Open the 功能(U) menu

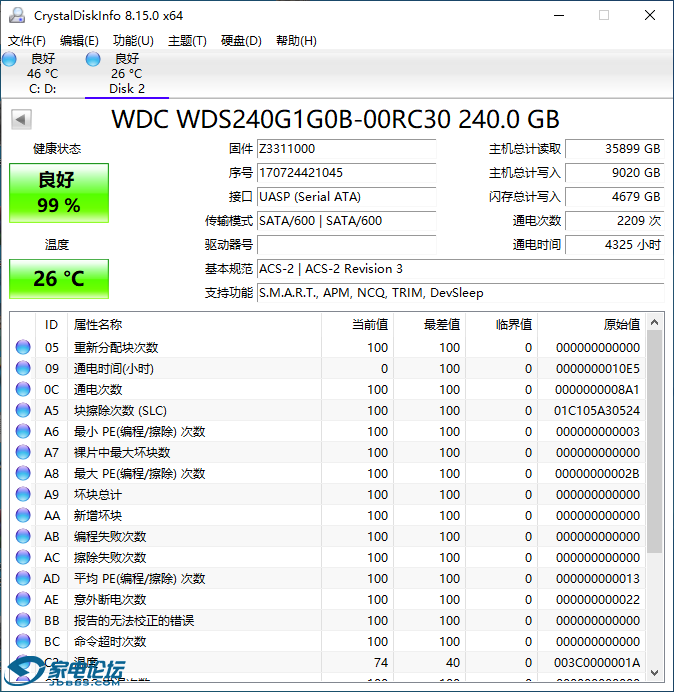click(133, 41)
